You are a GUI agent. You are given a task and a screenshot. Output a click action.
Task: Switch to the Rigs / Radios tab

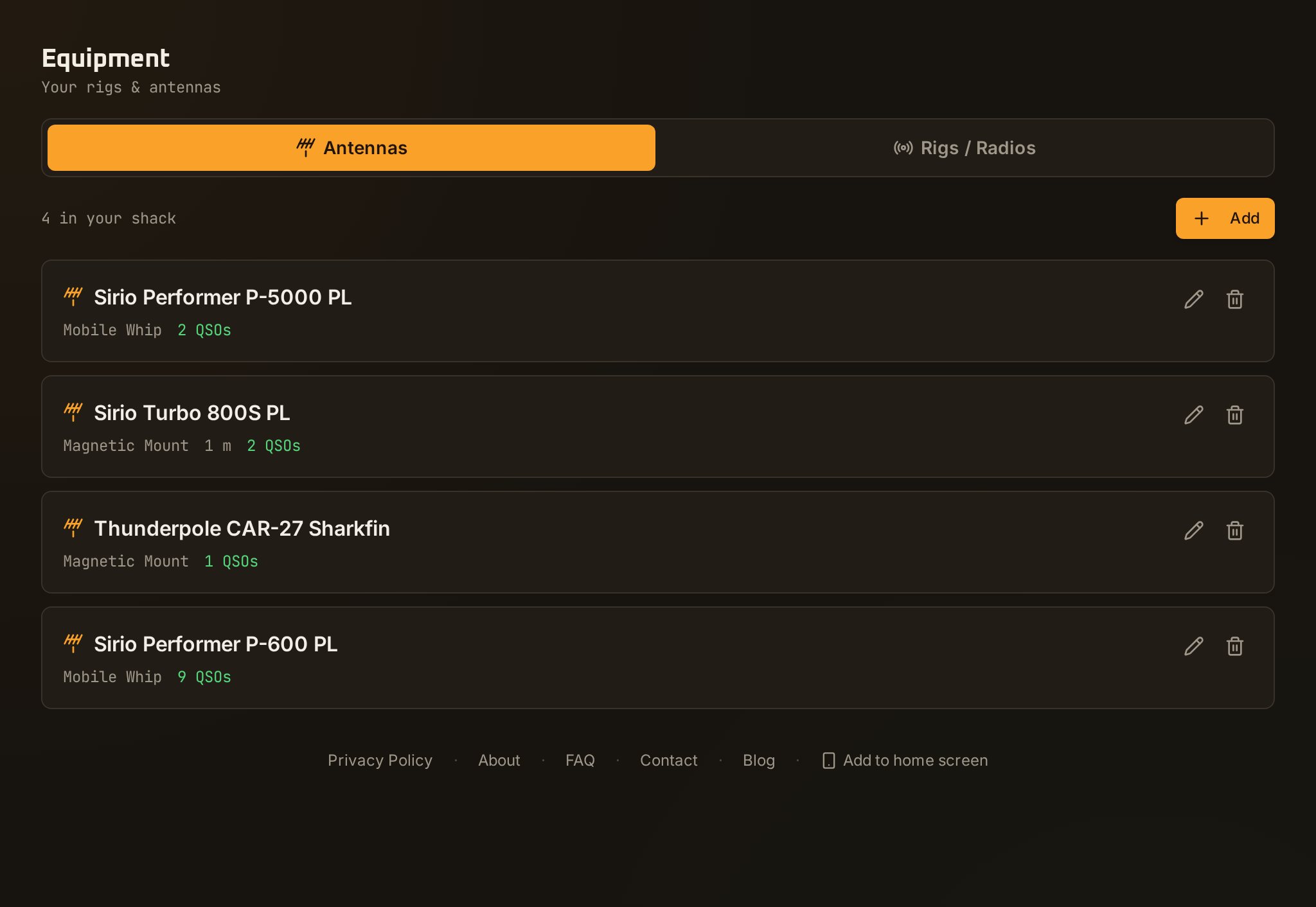965,148
